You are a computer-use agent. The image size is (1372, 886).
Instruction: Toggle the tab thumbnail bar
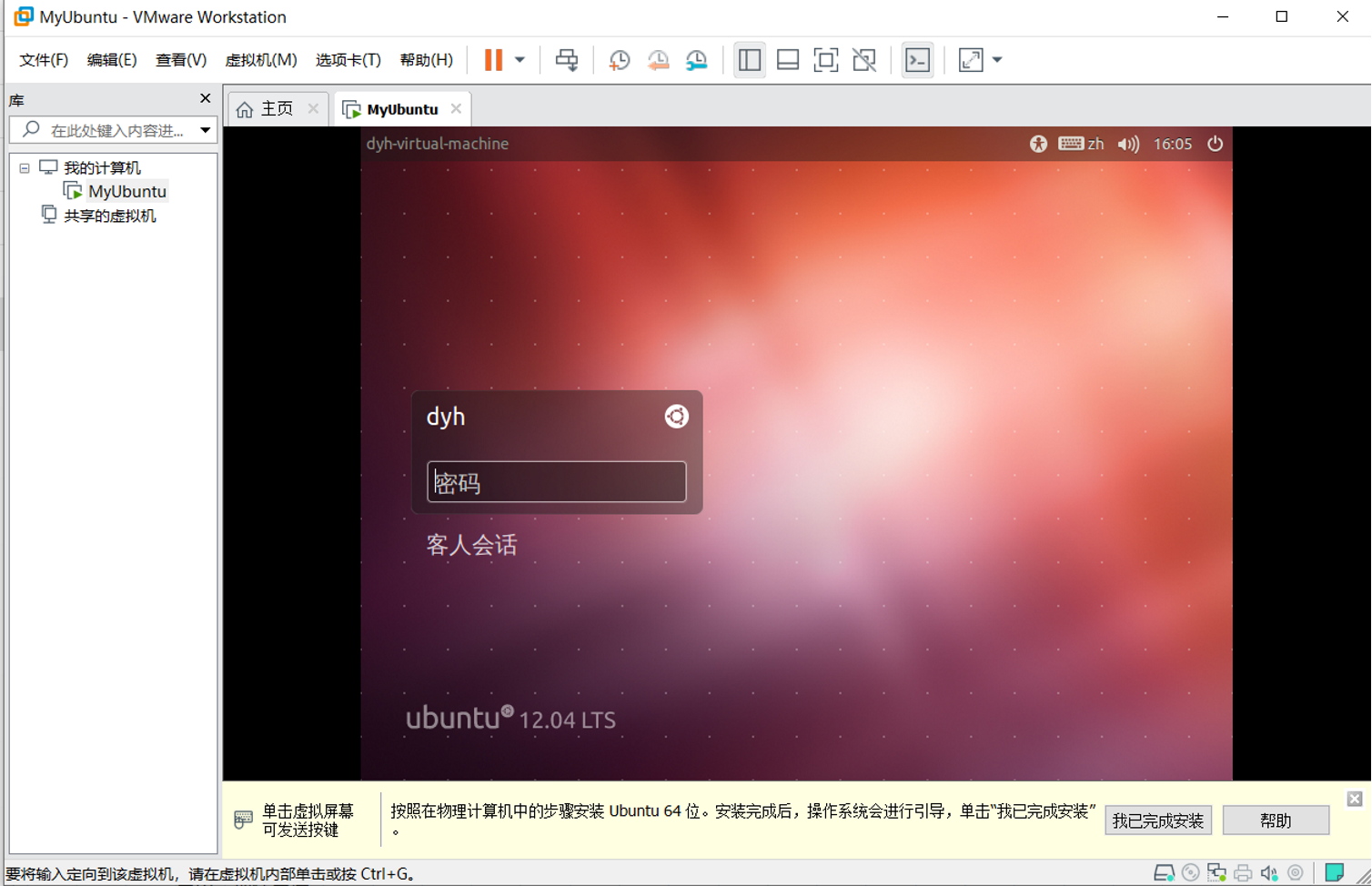788,59
